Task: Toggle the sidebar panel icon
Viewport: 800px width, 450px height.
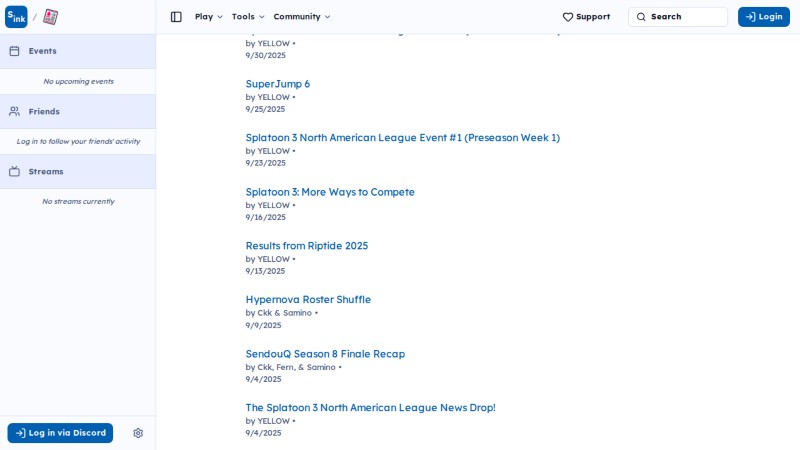Action: pos(176,17)
